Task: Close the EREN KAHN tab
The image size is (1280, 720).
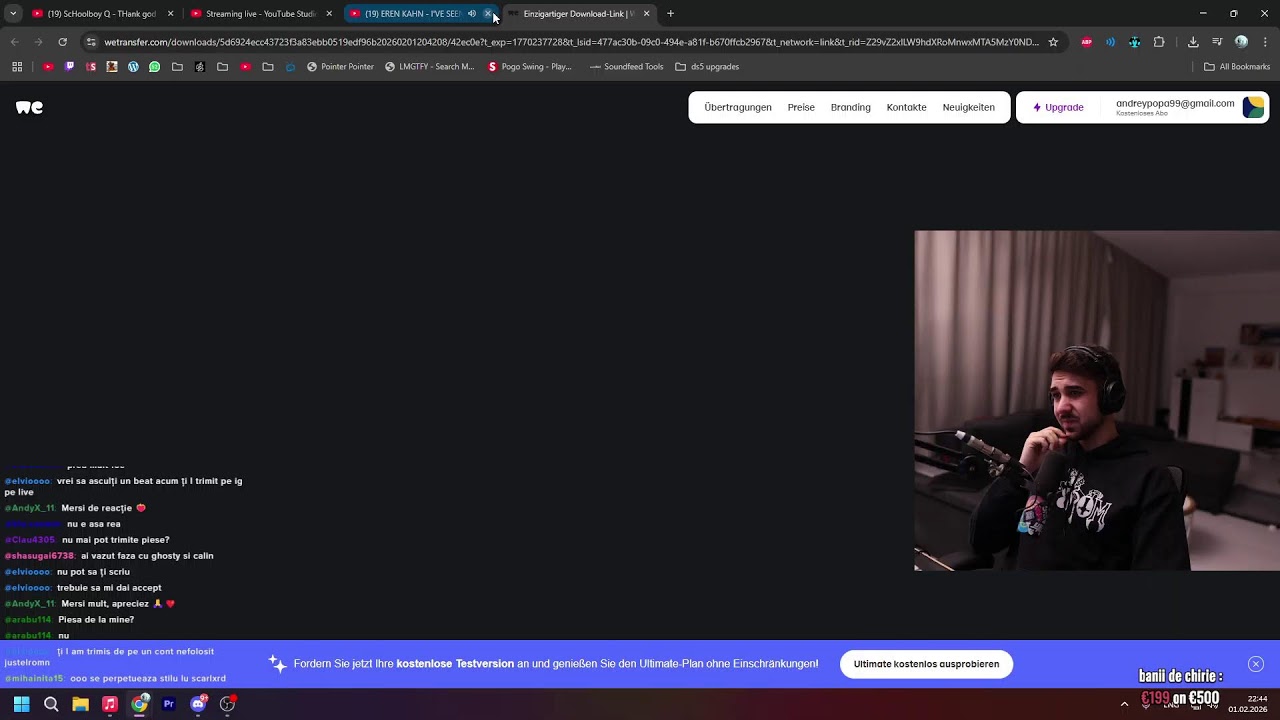Action: pyautogui.click(x=488, y=14)
